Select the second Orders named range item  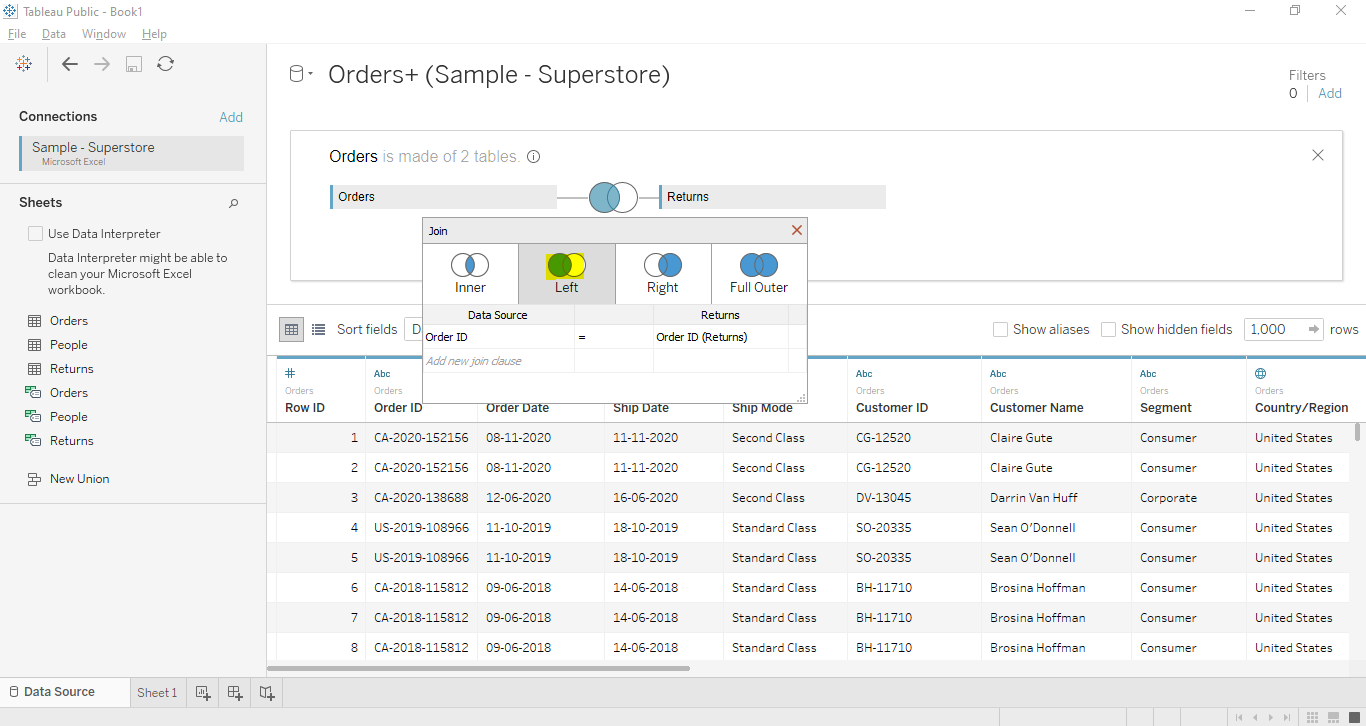[69, 393]
